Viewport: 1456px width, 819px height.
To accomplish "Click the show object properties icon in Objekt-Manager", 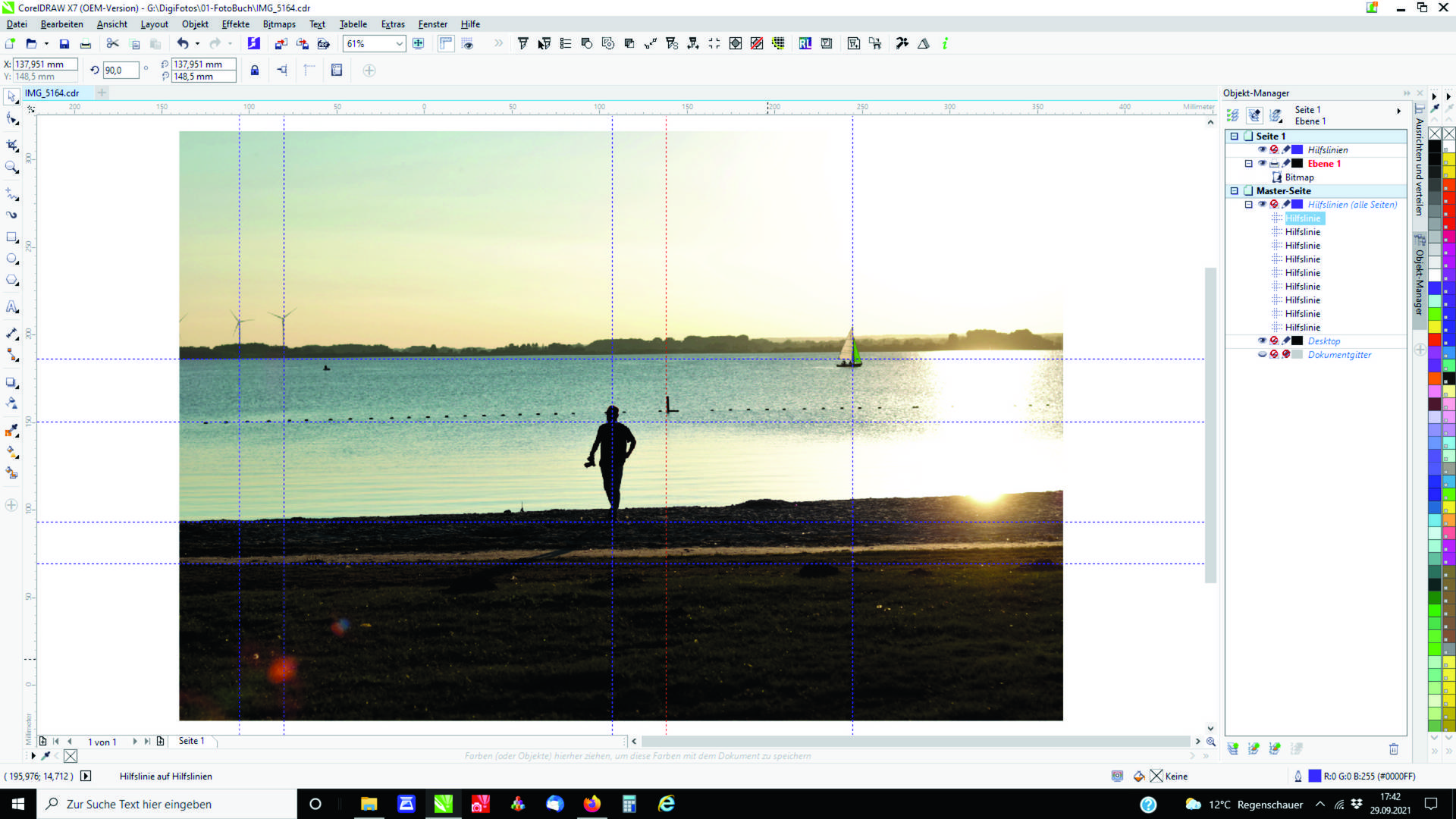I will (1233, 115).
